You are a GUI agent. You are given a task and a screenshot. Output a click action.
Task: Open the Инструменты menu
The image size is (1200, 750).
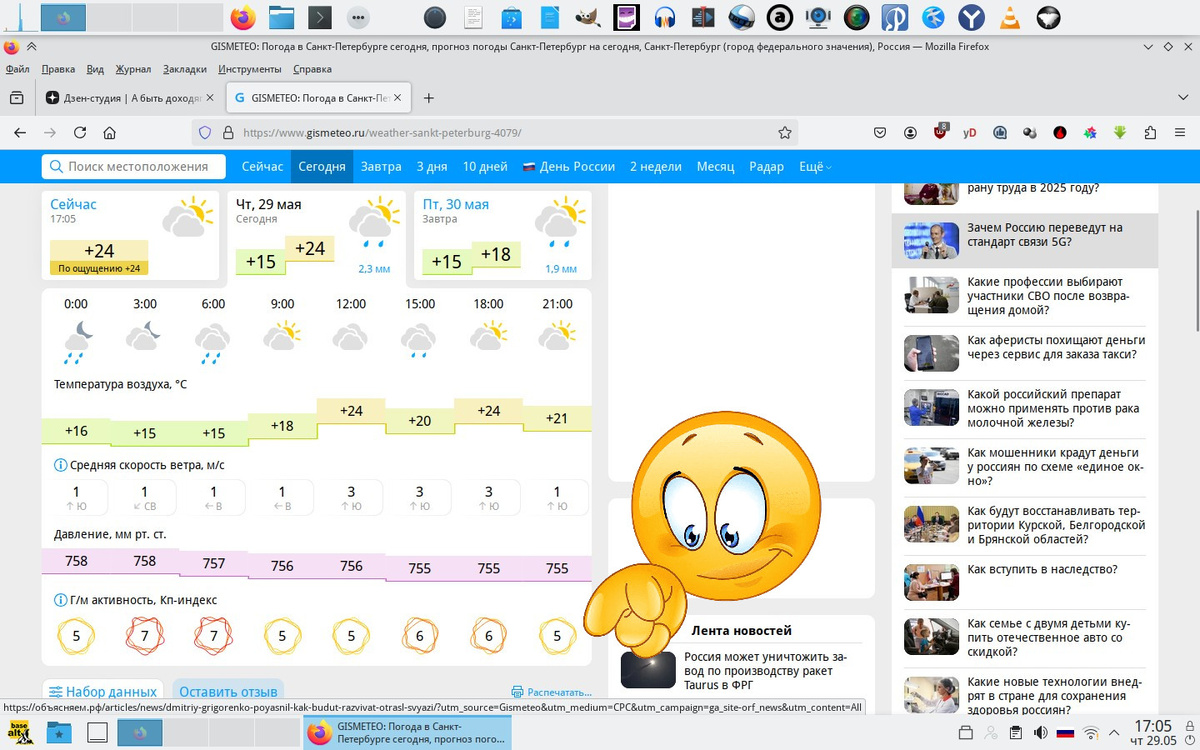[250, 69]
